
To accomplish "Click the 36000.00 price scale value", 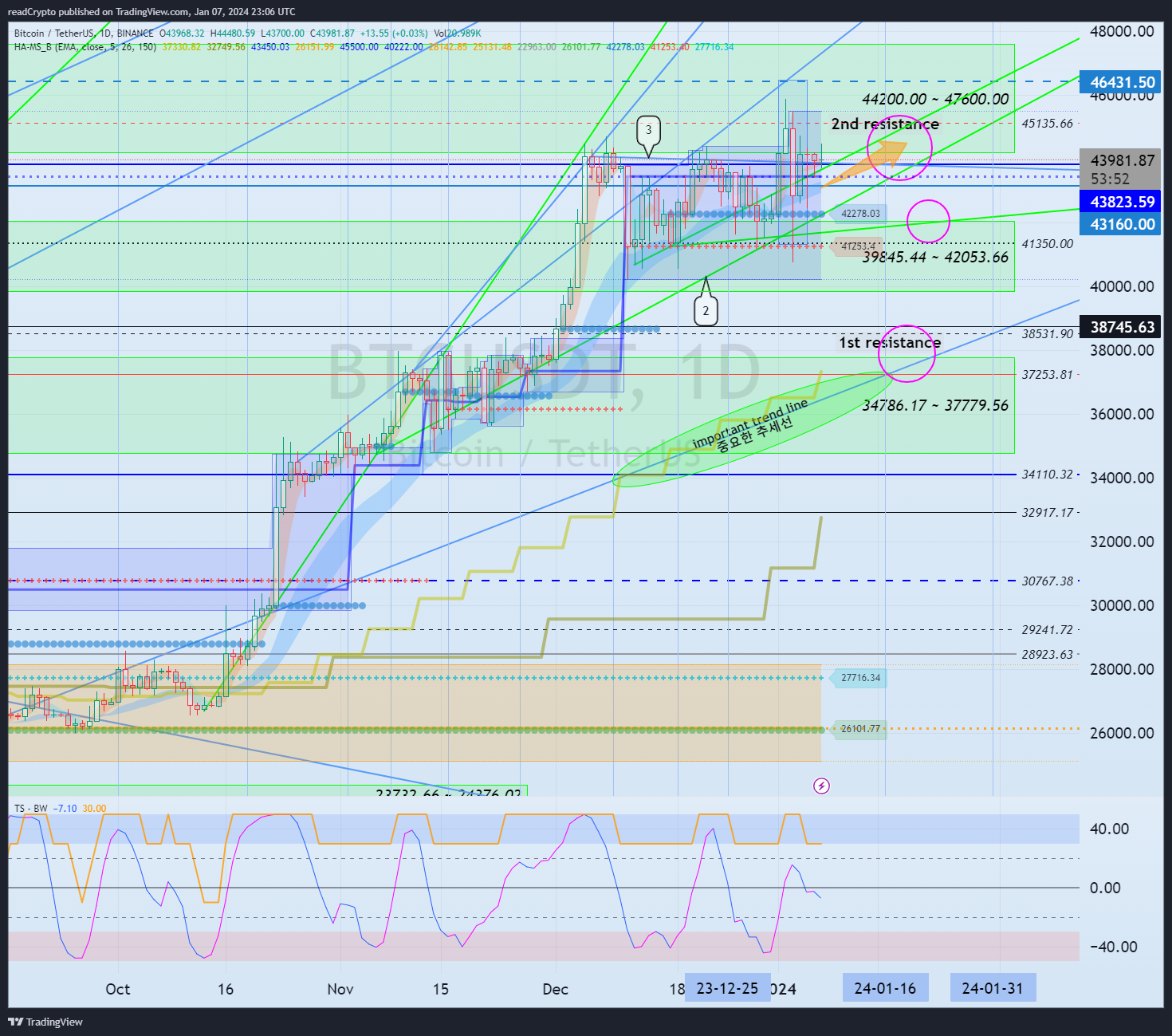I will [x=1122, y=414].
